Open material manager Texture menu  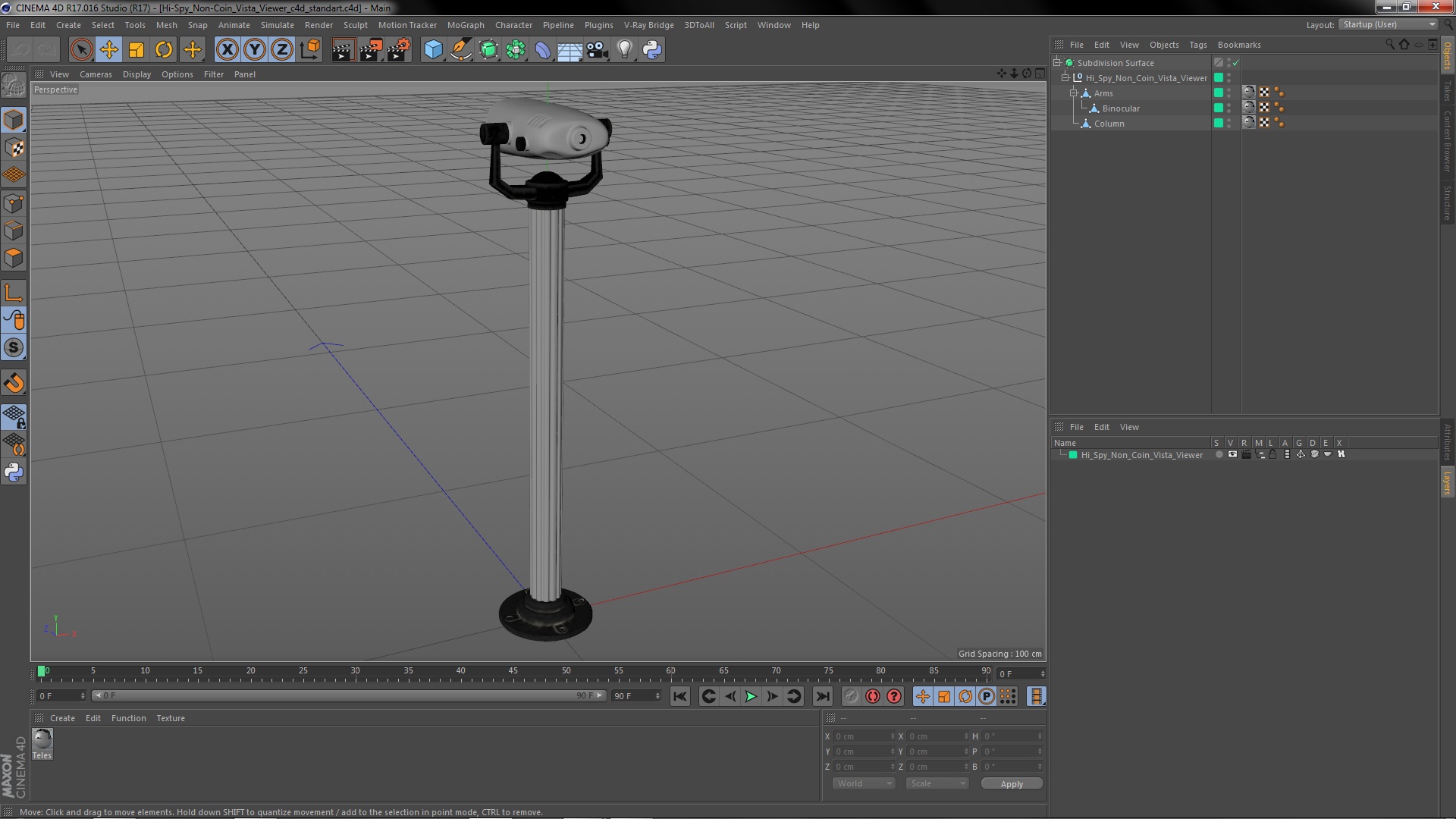tap(171, 718)
